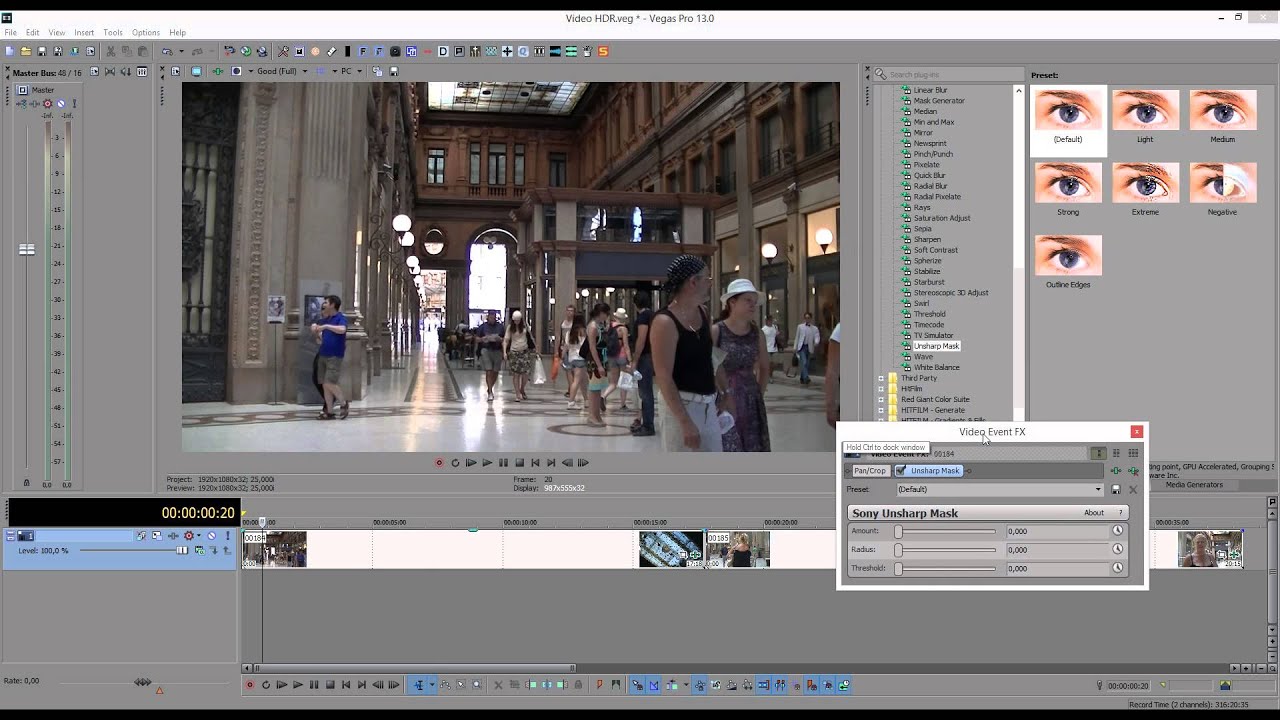The height and width of the screenshot is (720, 1280).
Task: Click the Lock Event padlock icon
Action: pos(578,685)
